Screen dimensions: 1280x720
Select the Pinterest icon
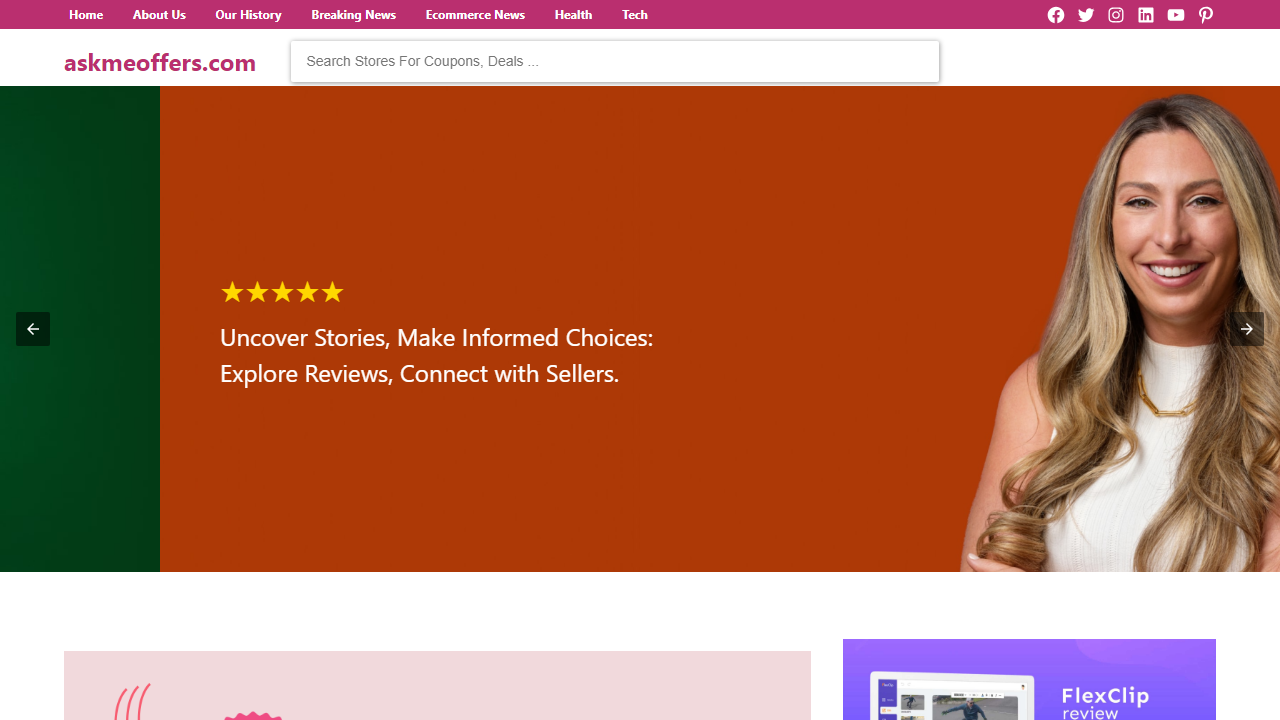pos(1206,15)
